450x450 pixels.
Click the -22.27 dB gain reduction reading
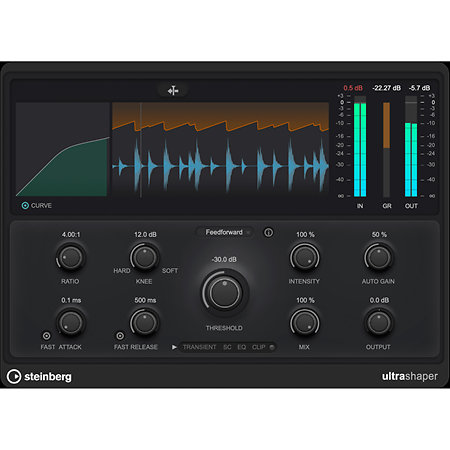(386, 88)
